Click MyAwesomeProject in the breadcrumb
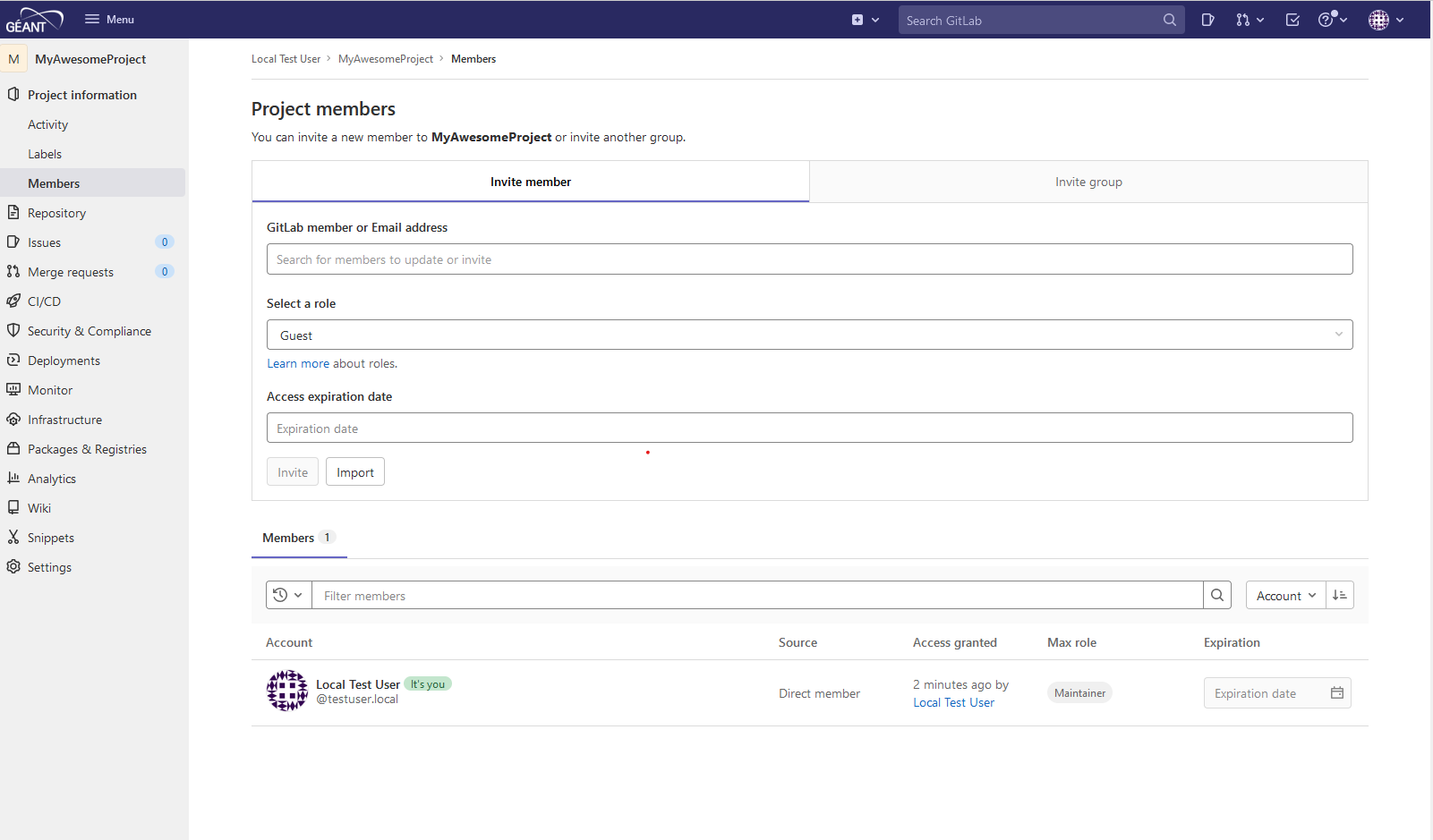The width and height of the screenshot is (1433, 840). click(386, 59)
